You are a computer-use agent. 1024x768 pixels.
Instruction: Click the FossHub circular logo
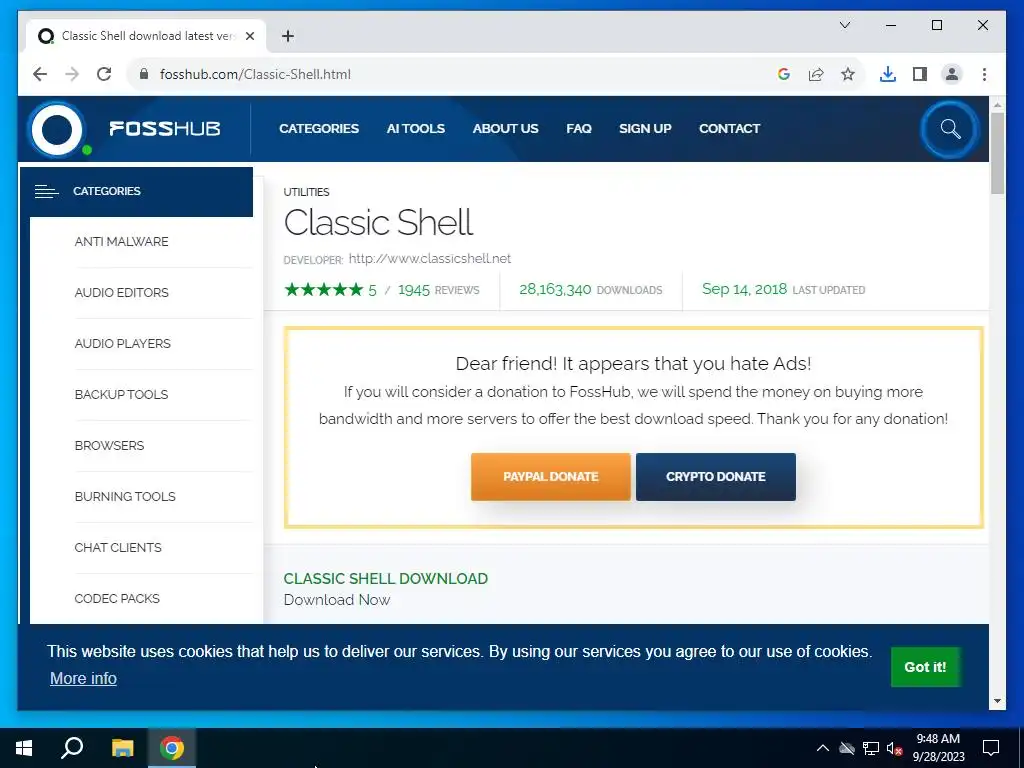(x=57, y=129)
